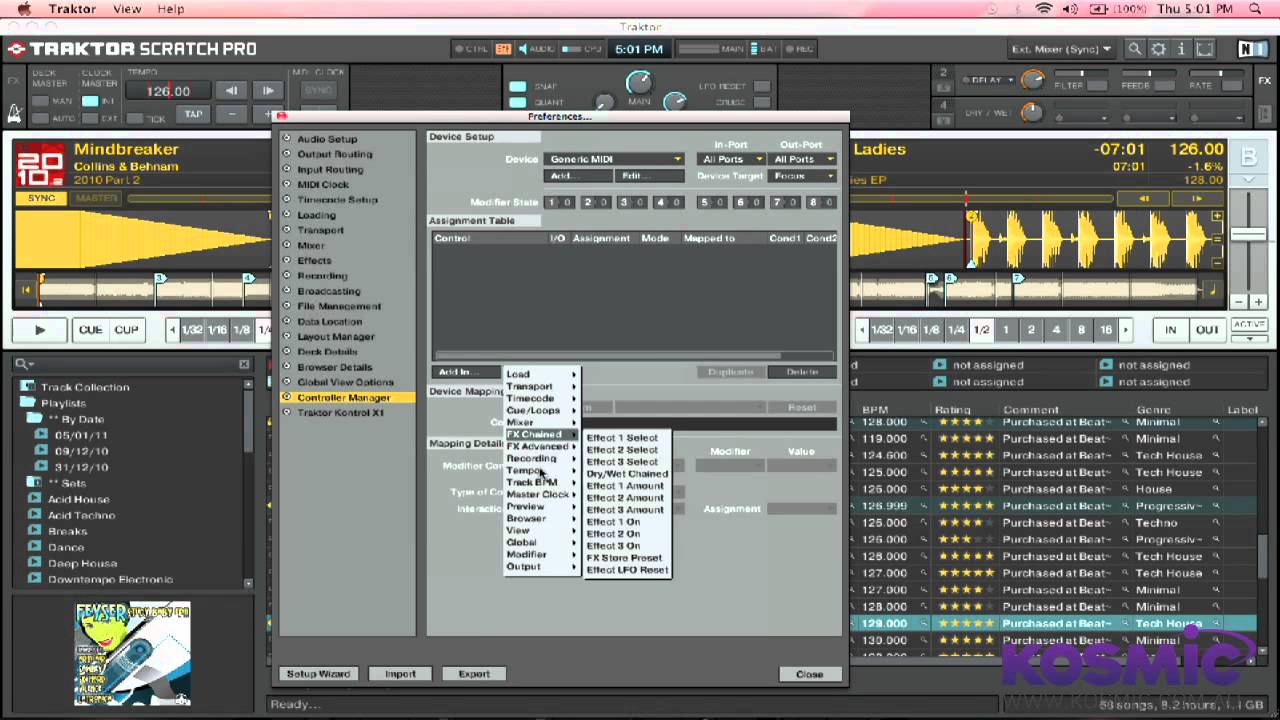Select Effect 1 Select from FX Chained submenu
This screenshot has height=720, width=1280.
pyautogui.click(x=627, y=438)
